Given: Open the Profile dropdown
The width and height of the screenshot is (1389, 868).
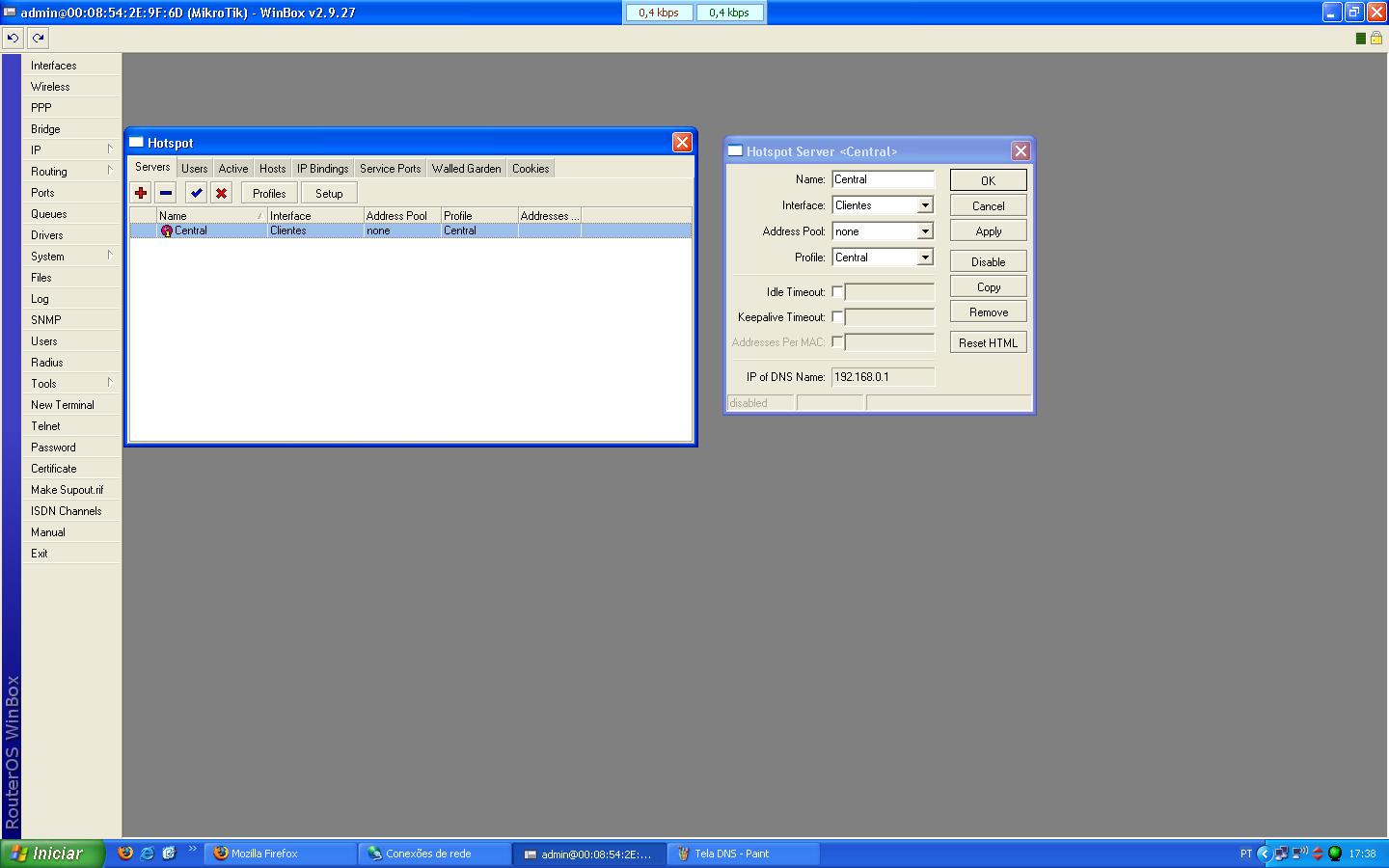Looking at the screenshot, I should [925, 258].
